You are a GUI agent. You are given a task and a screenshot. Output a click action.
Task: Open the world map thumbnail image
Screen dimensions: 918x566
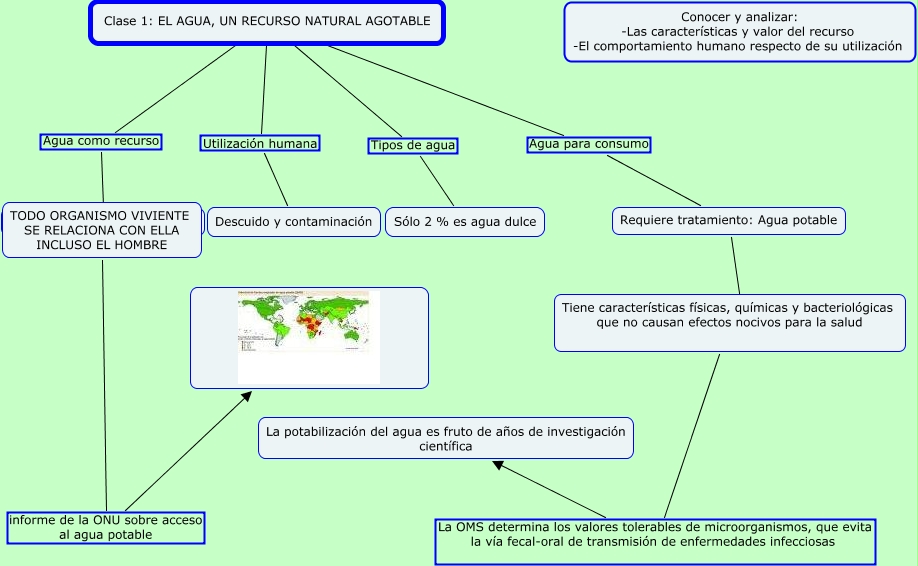(x=309, y=337)
